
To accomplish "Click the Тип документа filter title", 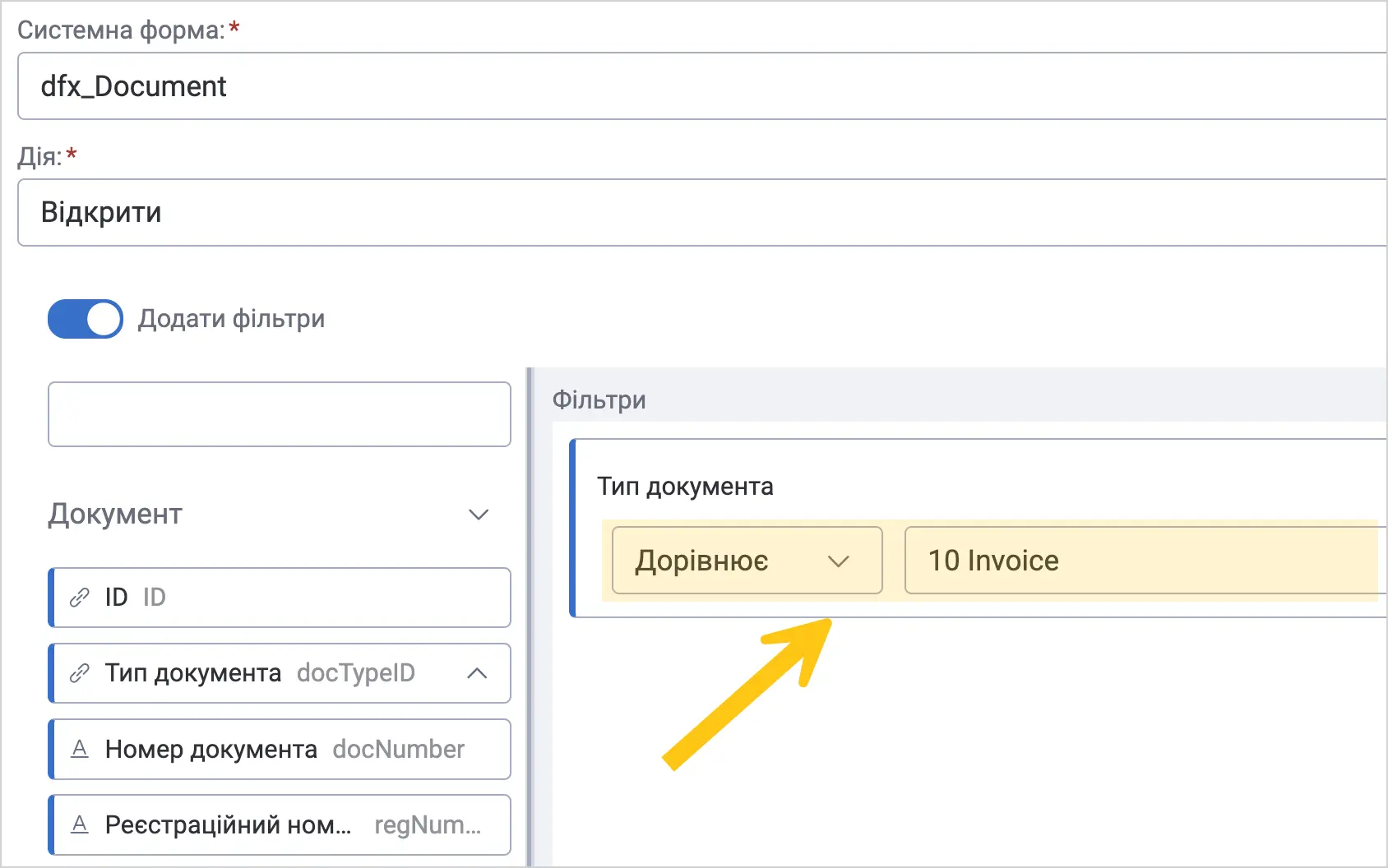I will click(685, 487).
